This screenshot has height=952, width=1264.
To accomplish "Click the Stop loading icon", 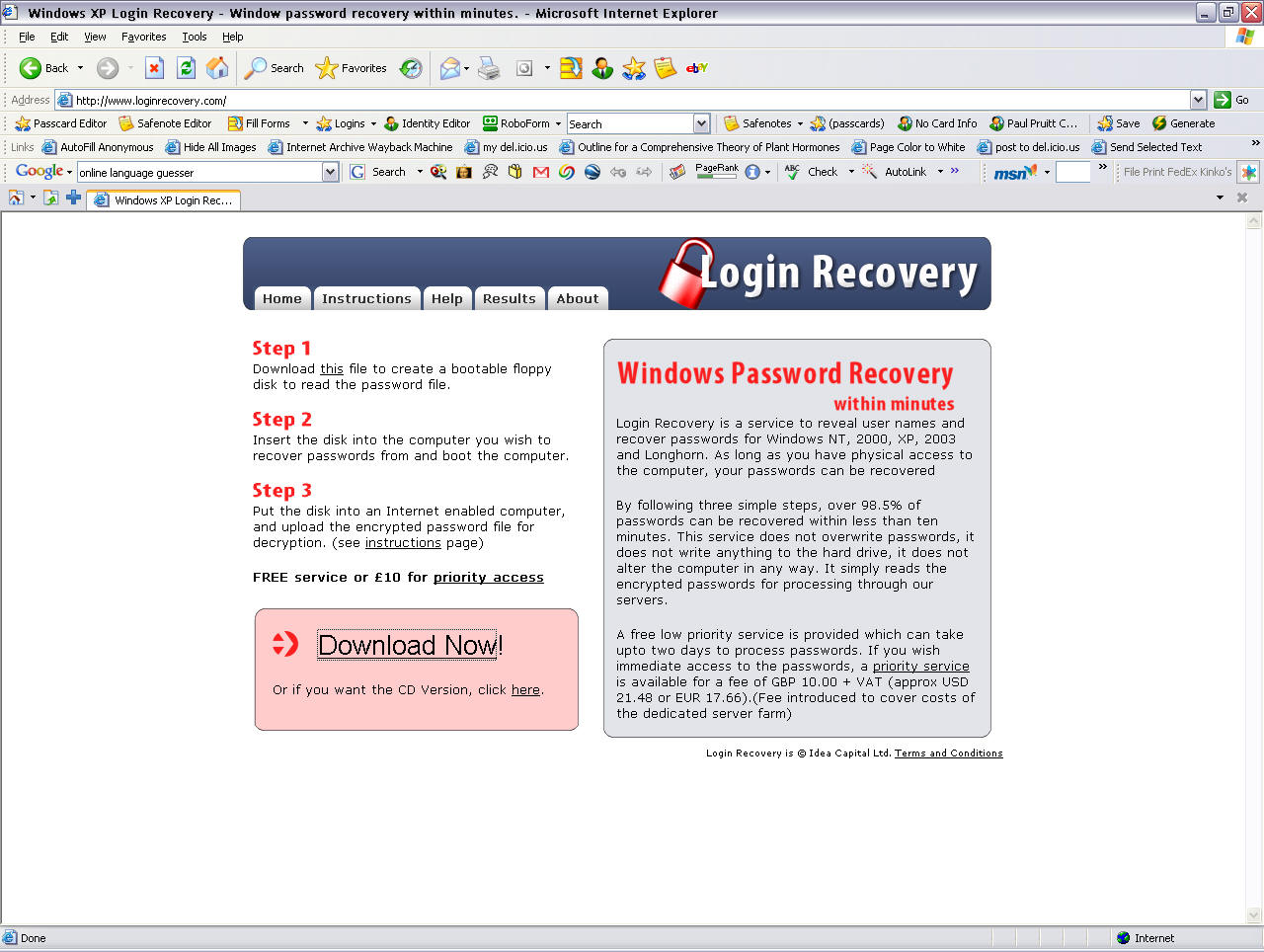I will coord(154,68).
